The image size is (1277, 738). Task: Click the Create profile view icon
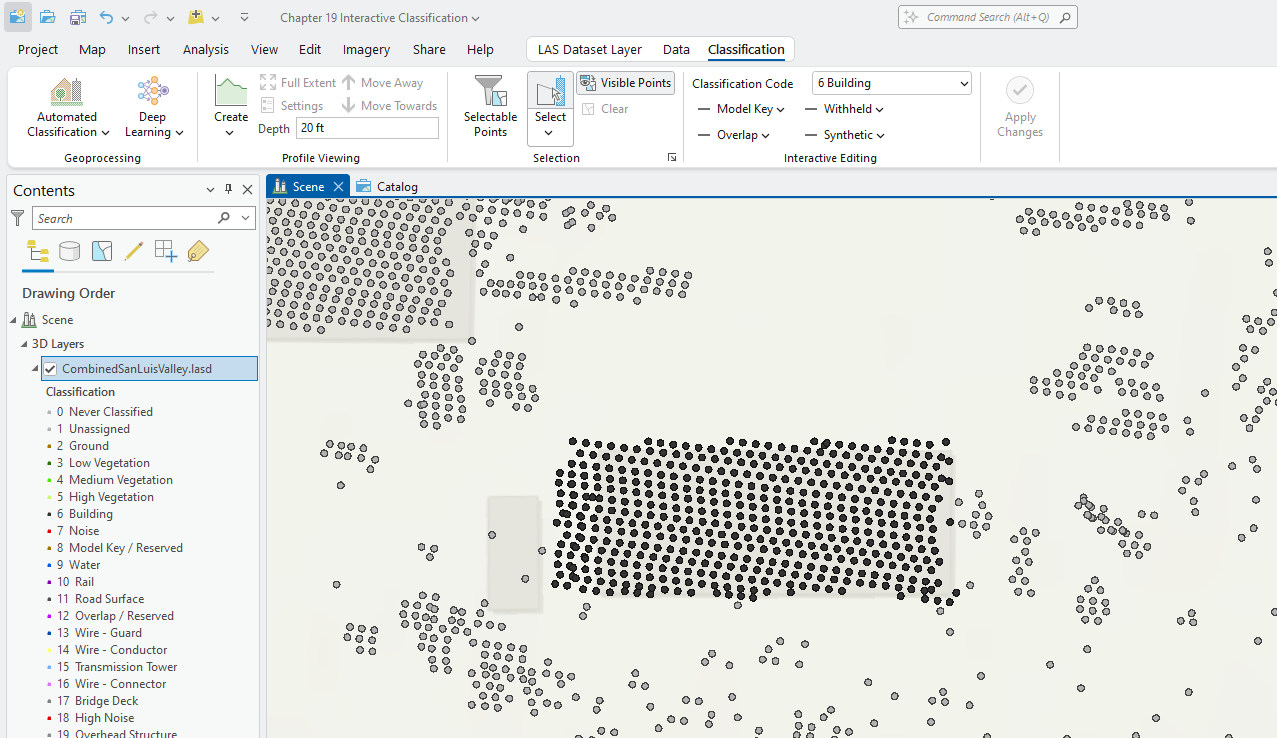point(230,92)
